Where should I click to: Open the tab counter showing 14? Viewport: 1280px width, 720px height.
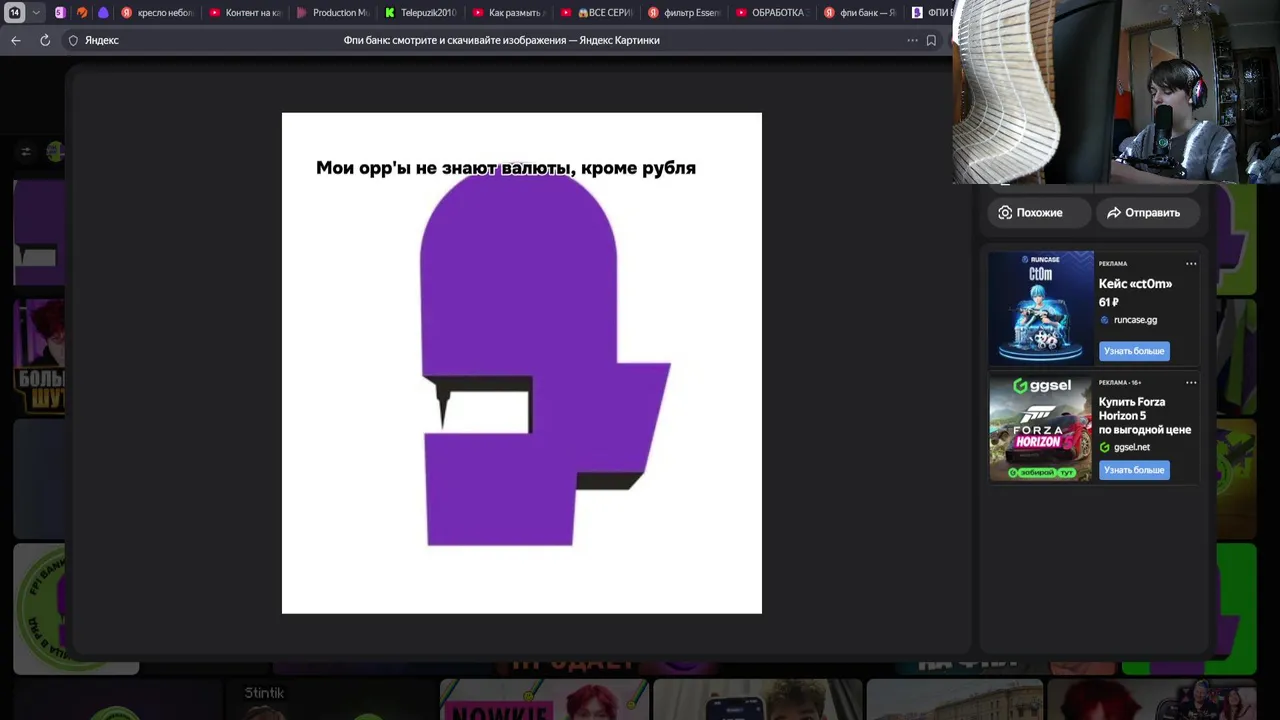15,13
